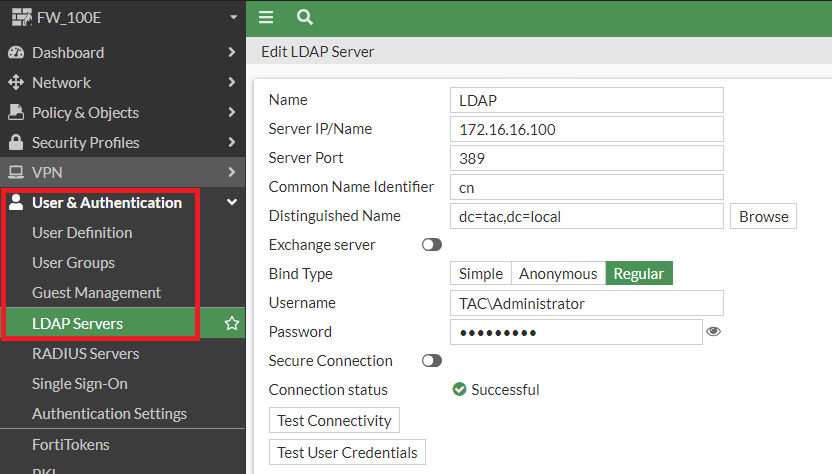This screenshot has width=832, height=474.
Task: Turn on the Secure Connection toggle
Action: click(x=432, y=361)
